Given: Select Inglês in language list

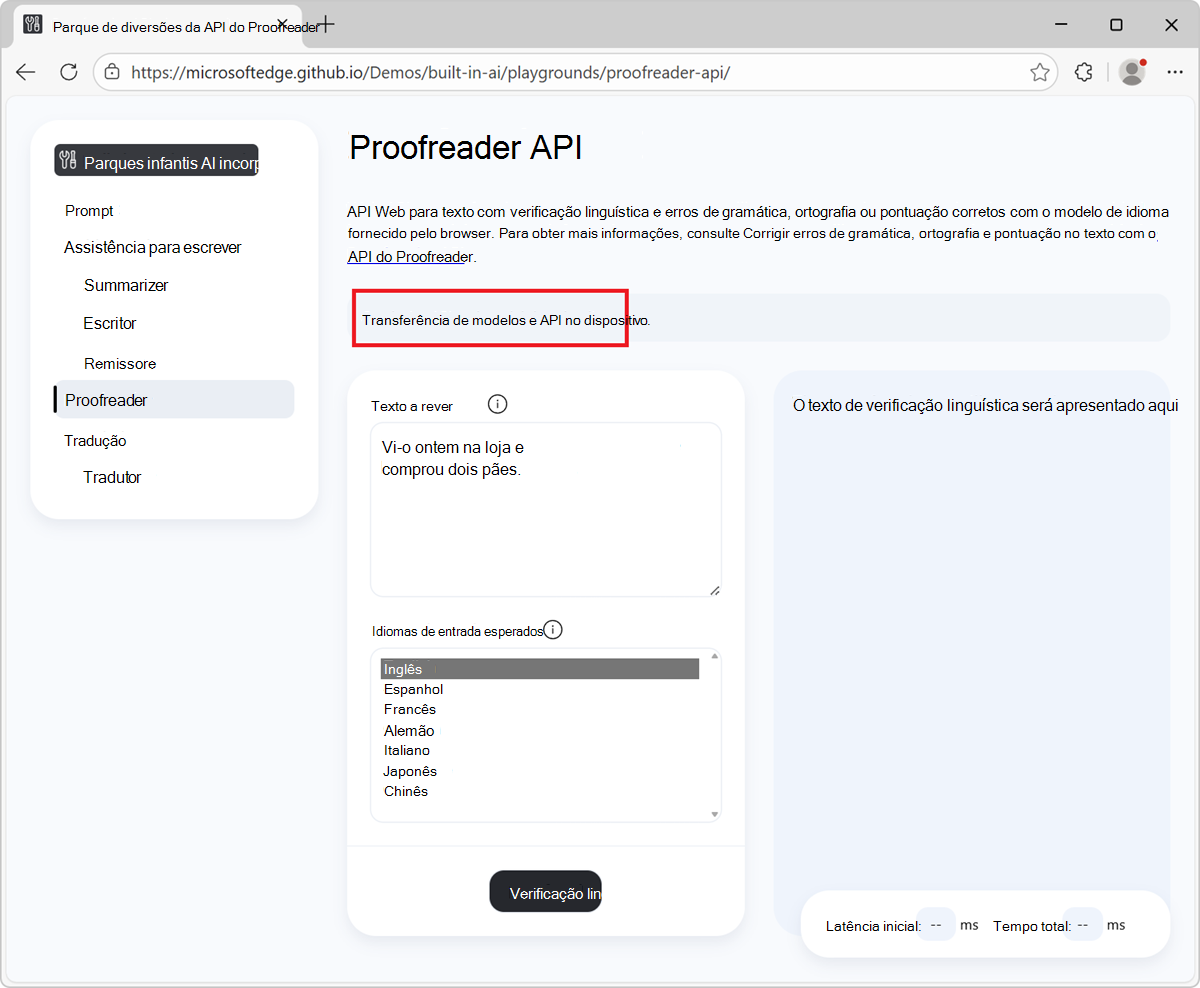Looking at the screenshot, I should (539, 669).
